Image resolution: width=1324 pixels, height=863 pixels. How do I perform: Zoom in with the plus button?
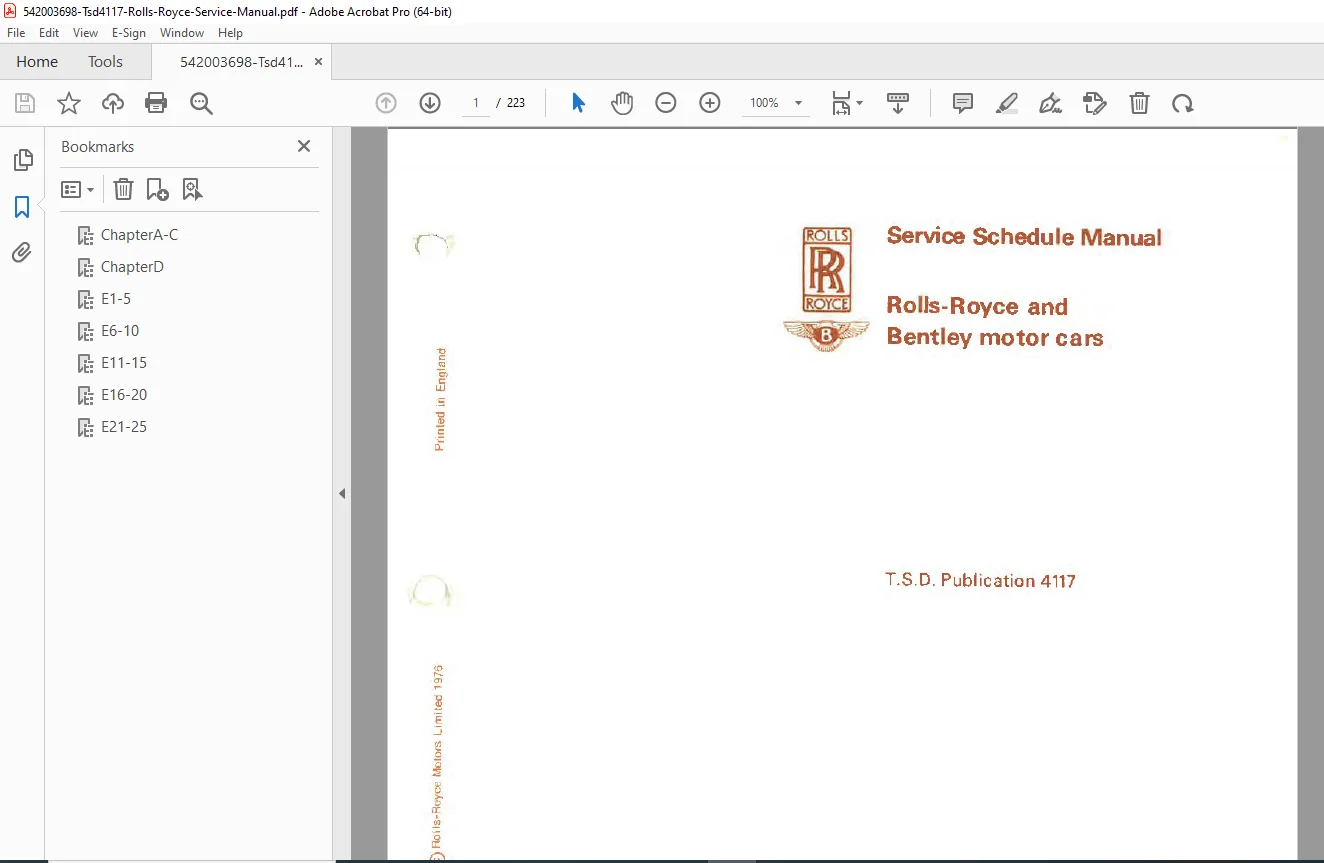pos(710,103)
